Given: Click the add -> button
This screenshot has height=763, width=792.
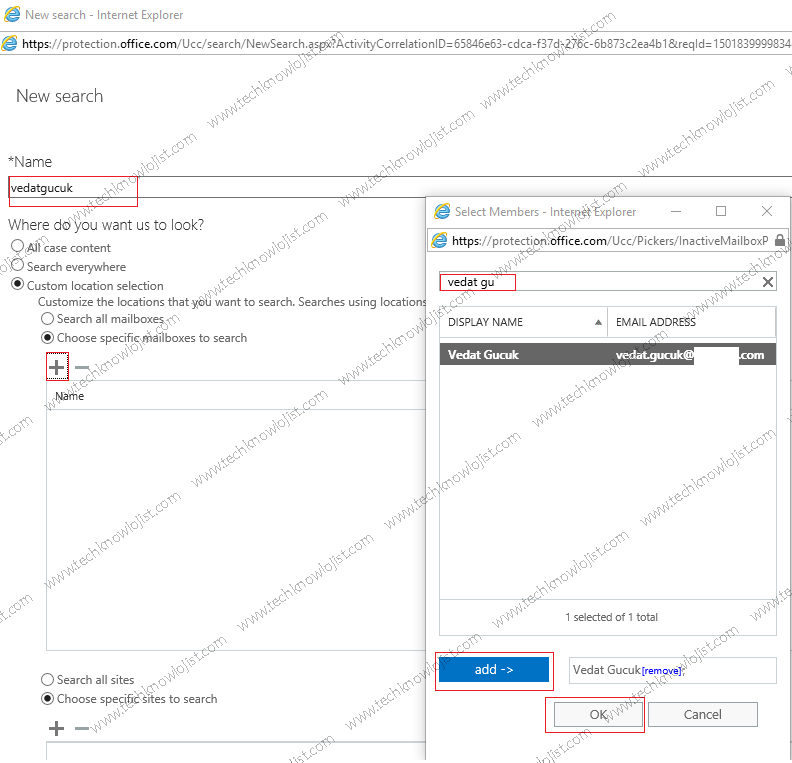Looking at the screenshot, I should [493, 670].
